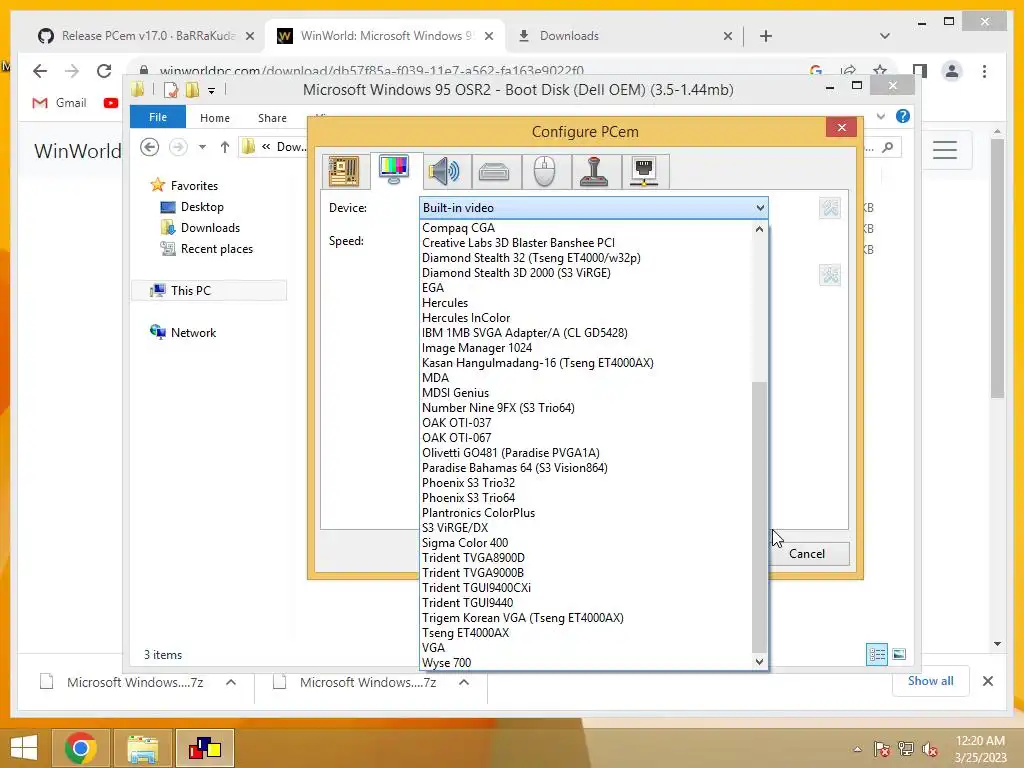Switch to the Sound speaker tab icon
This screenshot has height=768, width=1024.
click(444, 171)
